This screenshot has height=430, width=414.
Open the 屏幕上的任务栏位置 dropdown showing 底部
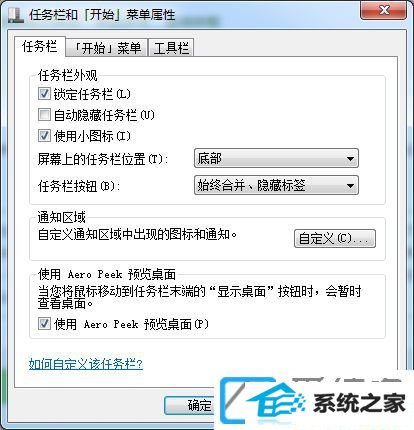pos(276,158)
